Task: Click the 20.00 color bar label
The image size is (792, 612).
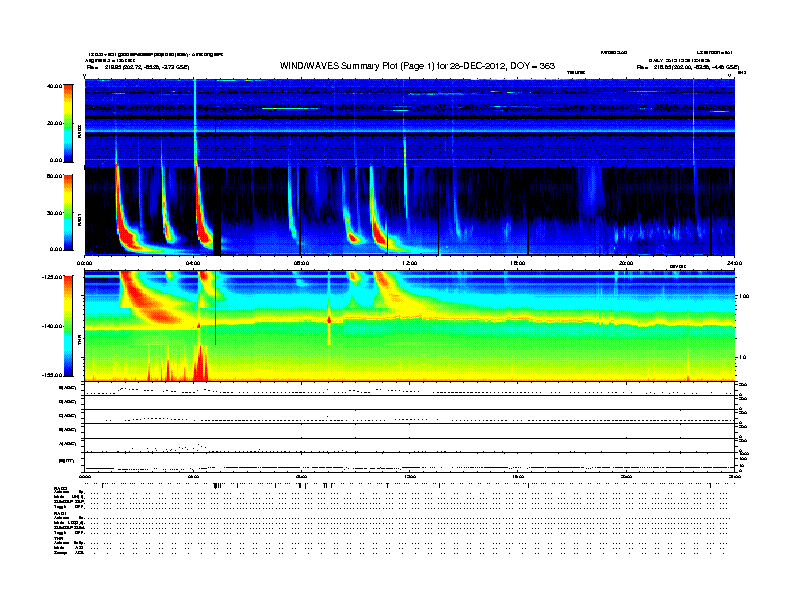Action: click(x=55, y=123)
